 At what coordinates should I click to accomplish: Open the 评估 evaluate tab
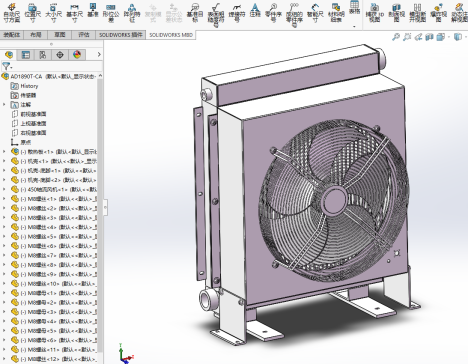point(84,35)
